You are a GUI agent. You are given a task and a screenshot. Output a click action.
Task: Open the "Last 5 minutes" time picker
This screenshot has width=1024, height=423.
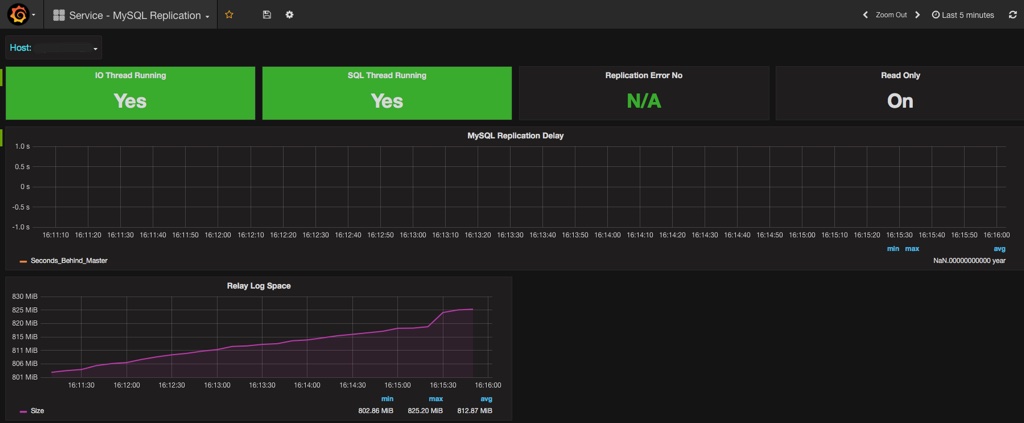(963, 14)
